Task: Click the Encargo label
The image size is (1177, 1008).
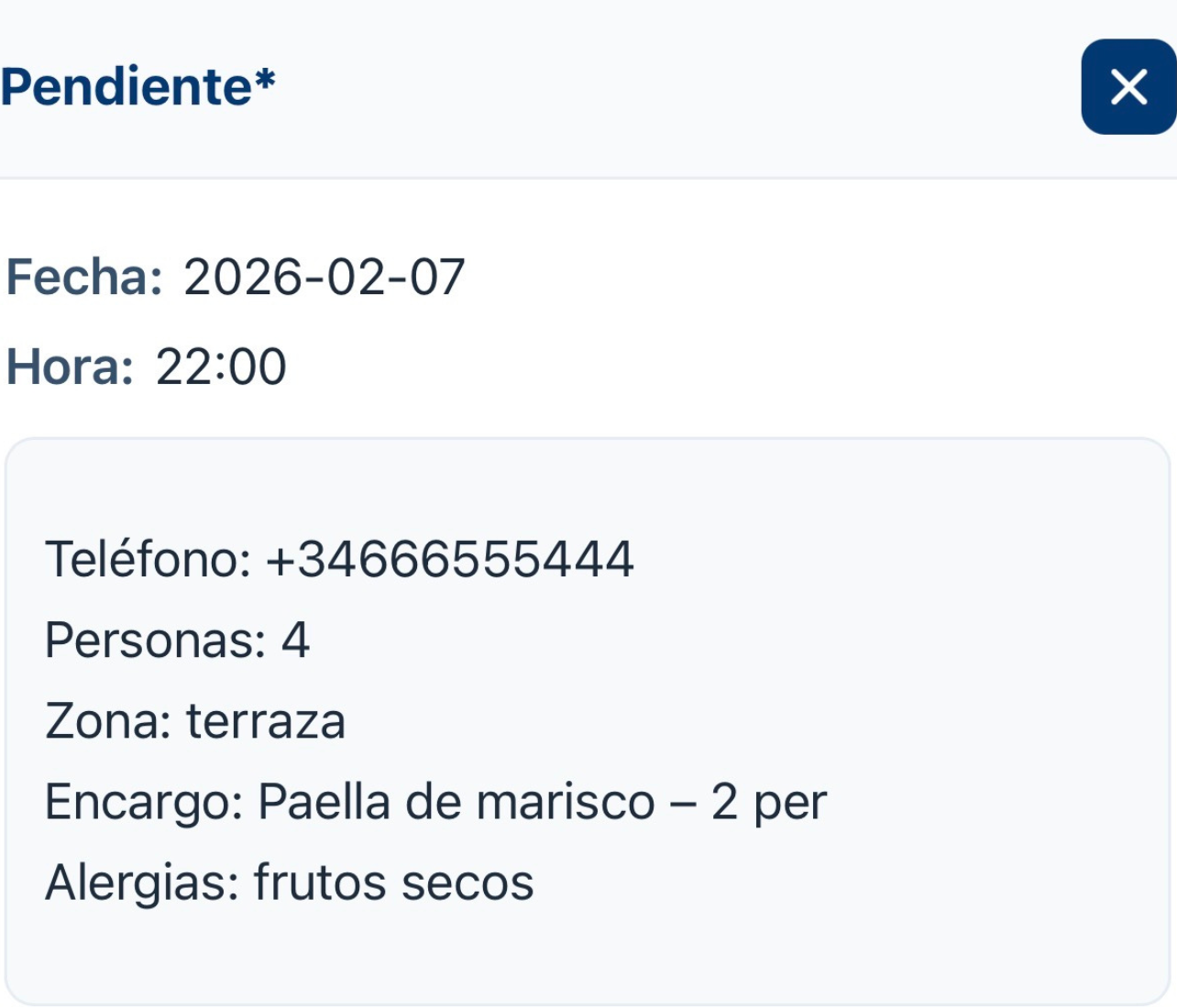Action: tap(144, 802)
